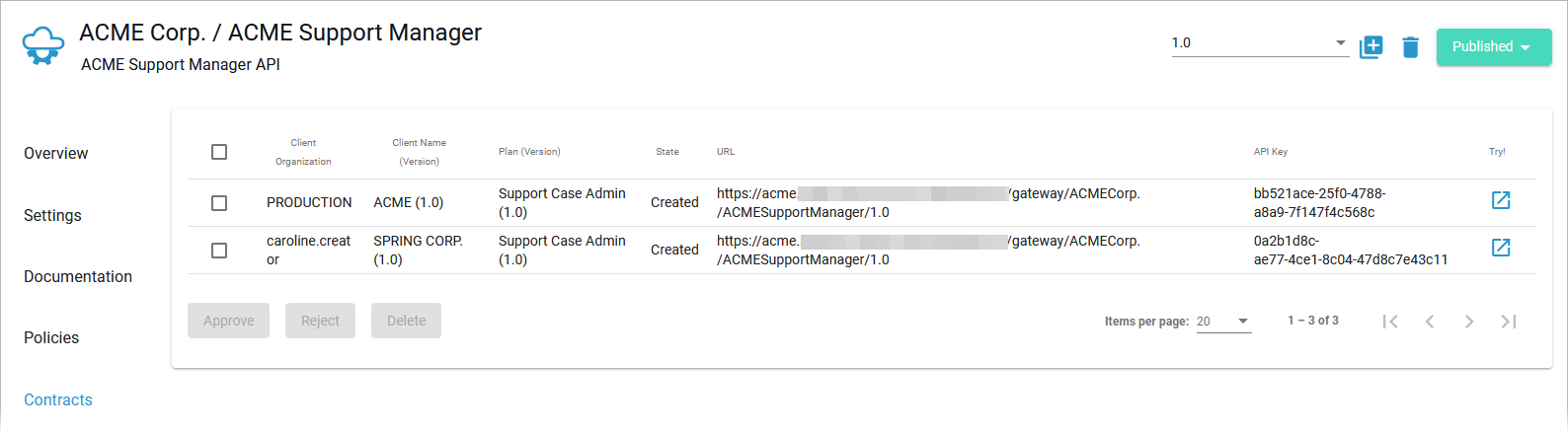Go to first page of contracts

[1390, 322]
